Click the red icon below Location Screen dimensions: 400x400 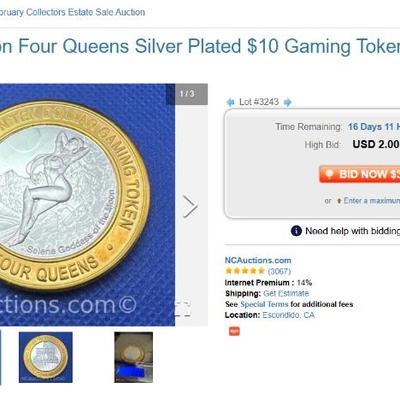coord(234,331)
